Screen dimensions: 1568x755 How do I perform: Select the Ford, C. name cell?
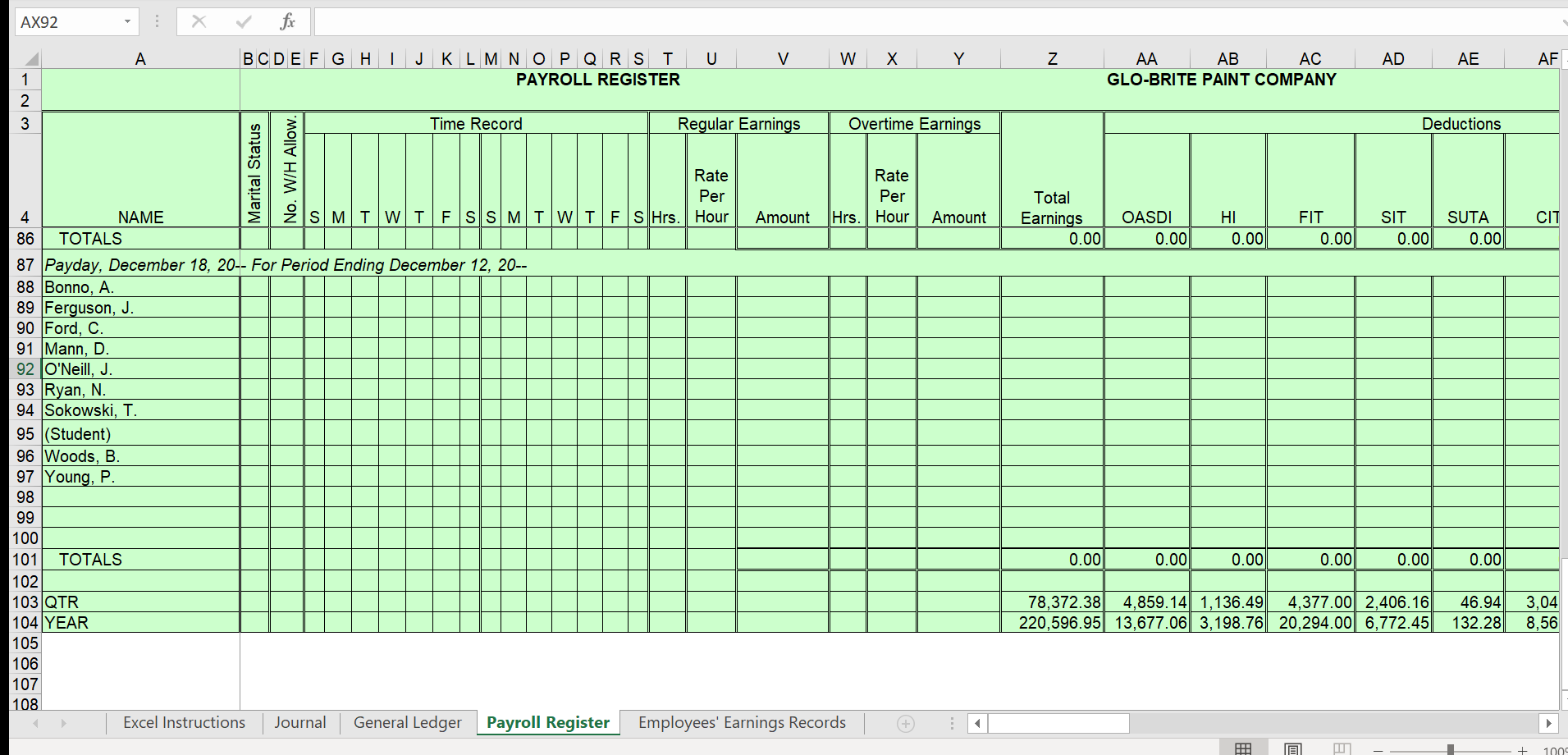pyautogui.click(x=140, y=328)
